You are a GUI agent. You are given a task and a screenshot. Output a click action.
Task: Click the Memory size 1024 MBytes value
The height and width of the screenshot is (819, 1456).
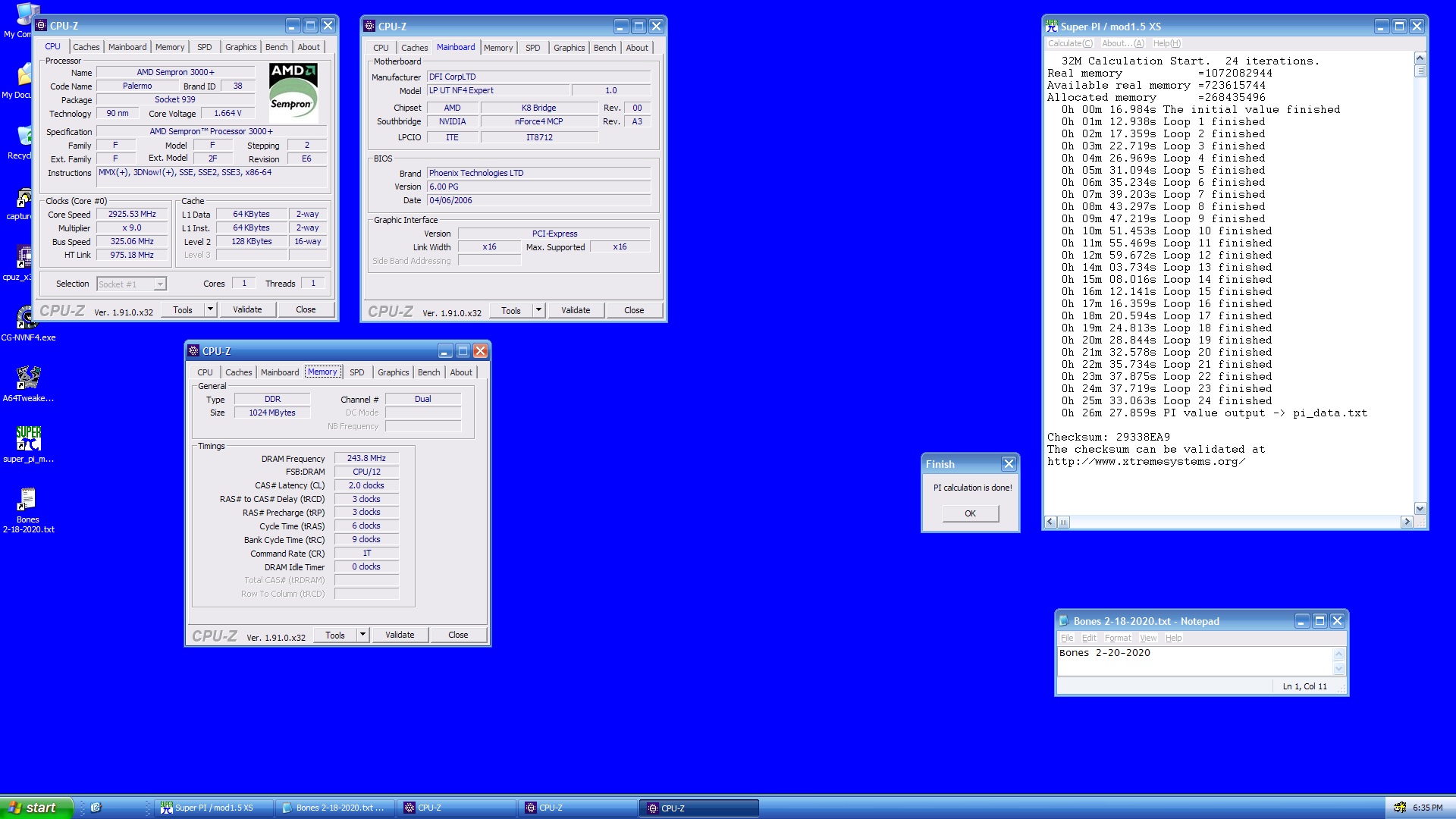click(x=272, y=413)
